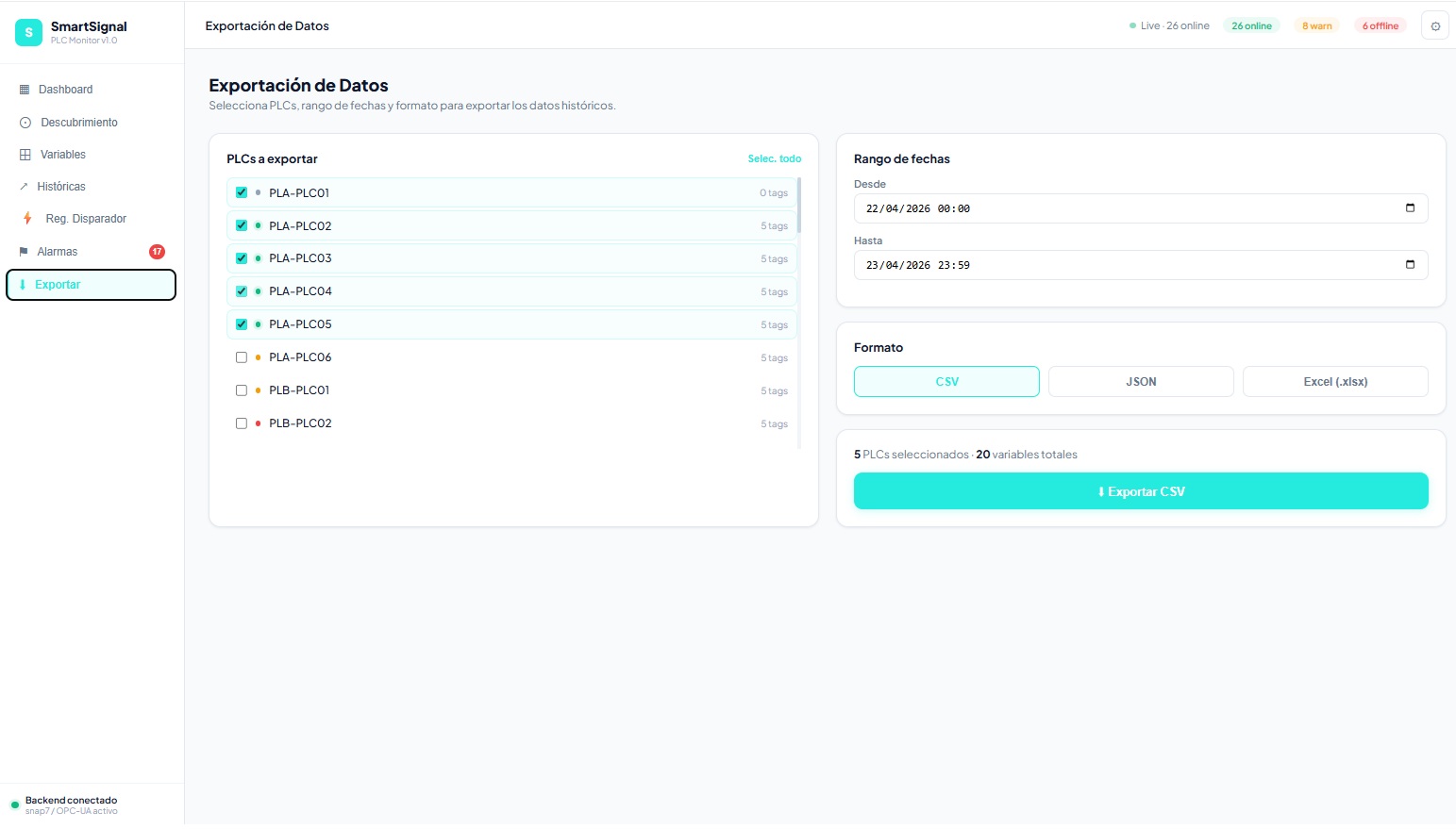The width and height of the screenshot is (1456, 829).
Task: Click the SmartSignal logo icon
Action: click(x=28, y=32)
